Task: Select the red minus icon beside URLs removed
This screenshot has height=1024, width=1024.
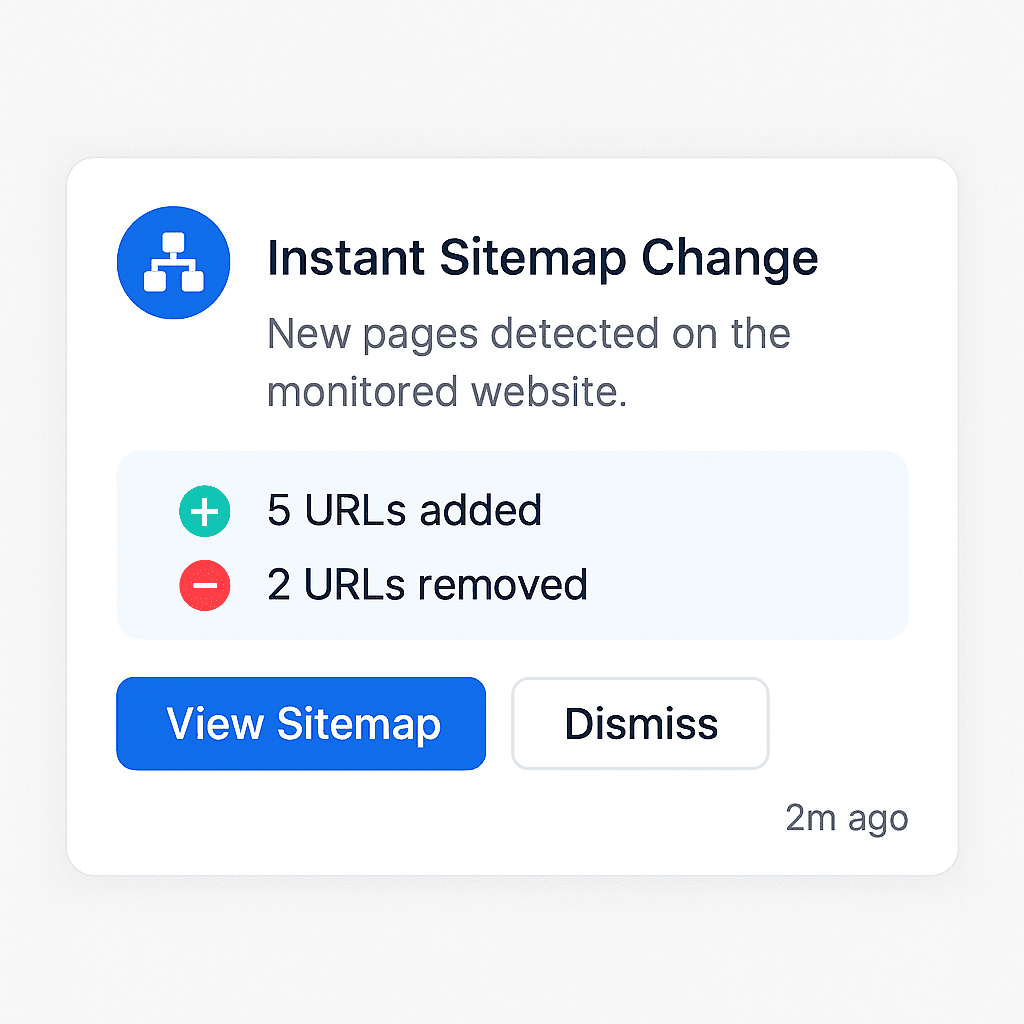Action: click(x=204, y=585)
